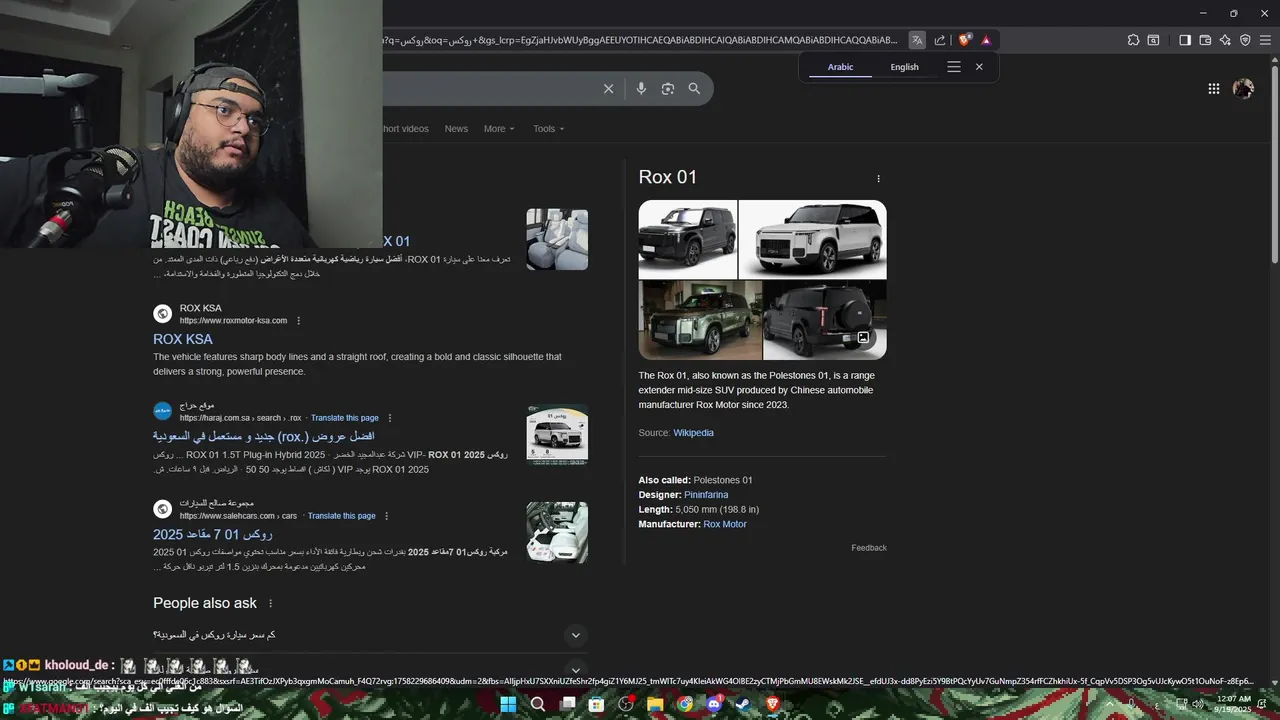Select English in translate popup
1280x720 pixels.
[x=904, y=67]
